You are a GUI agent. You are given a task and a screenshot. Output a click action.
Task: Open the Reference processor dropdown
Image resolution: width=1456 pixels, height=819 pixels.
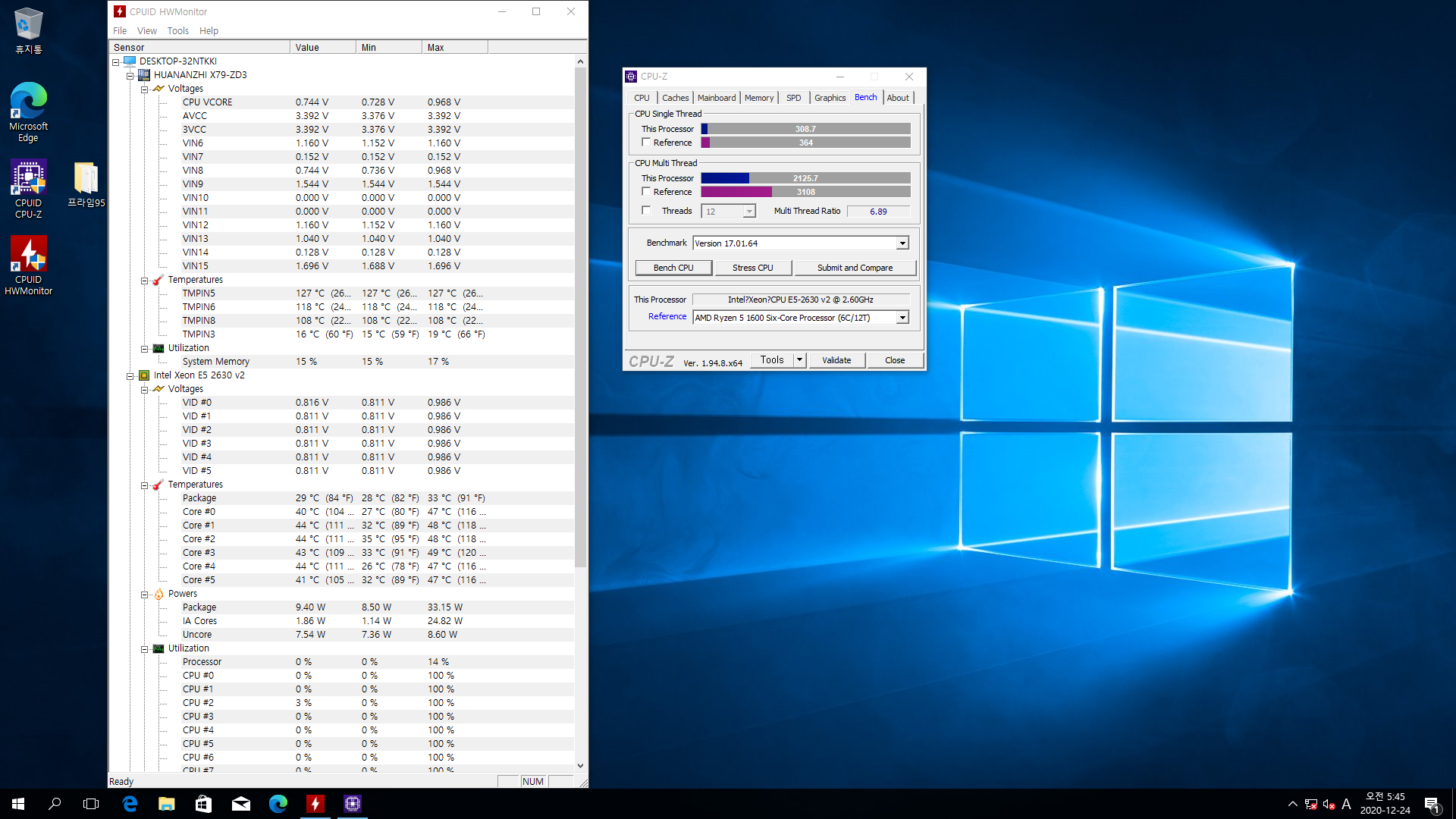point(902,318)
